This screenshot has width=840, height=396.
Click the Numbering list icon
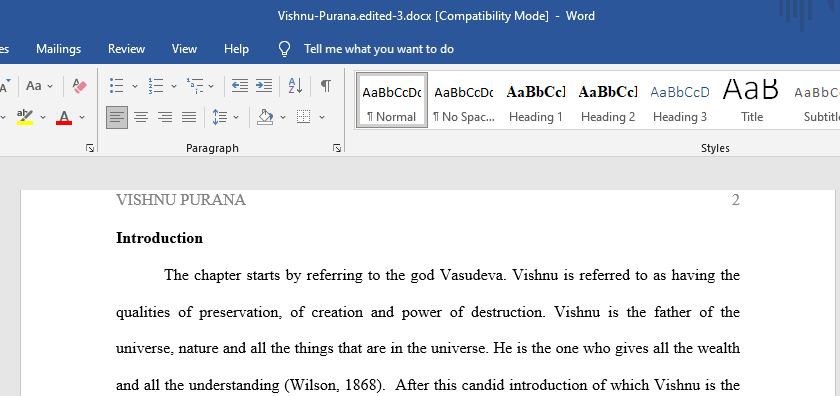[156, 86]
